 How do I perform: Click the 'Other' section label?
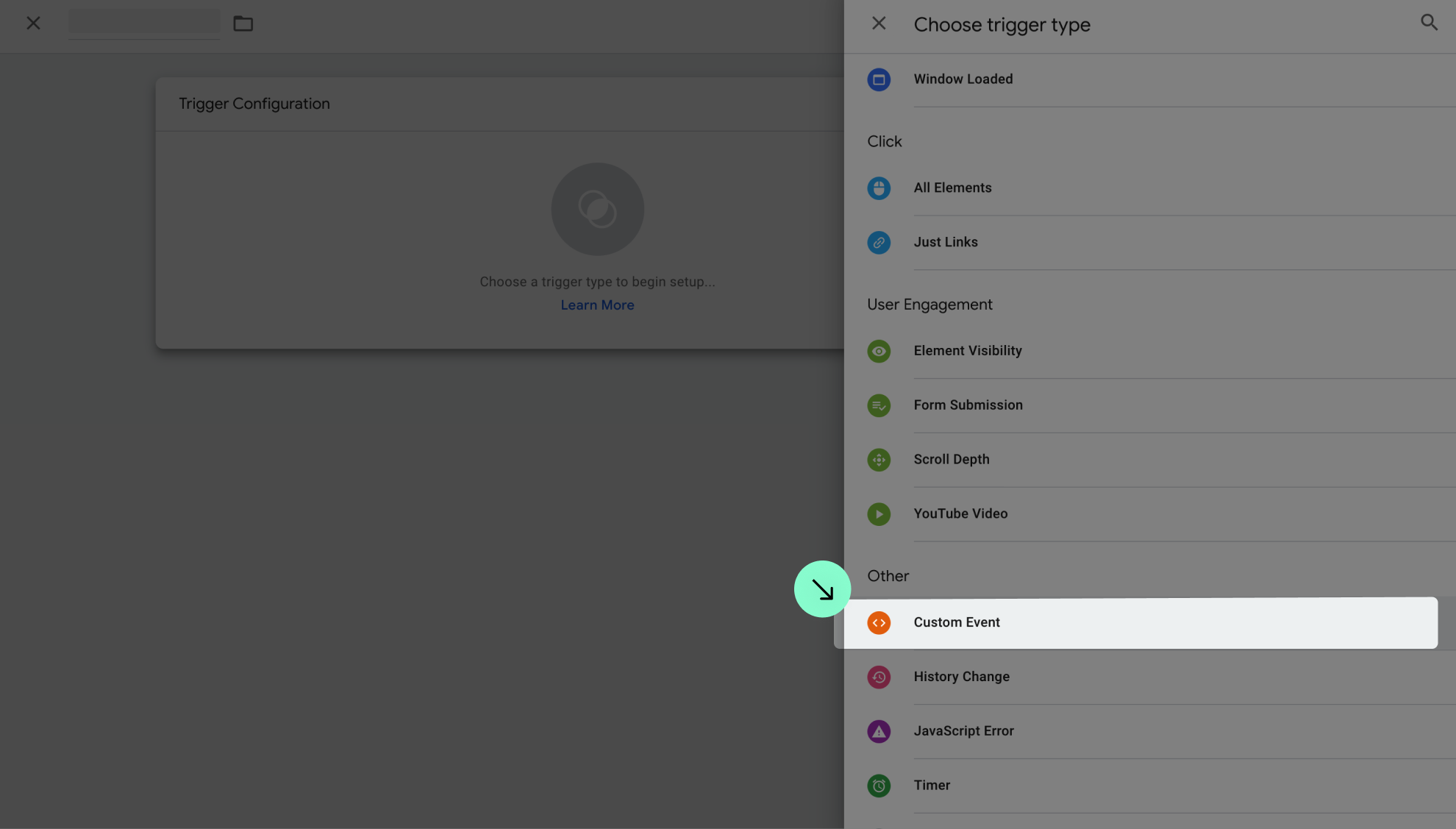(888, 576)
